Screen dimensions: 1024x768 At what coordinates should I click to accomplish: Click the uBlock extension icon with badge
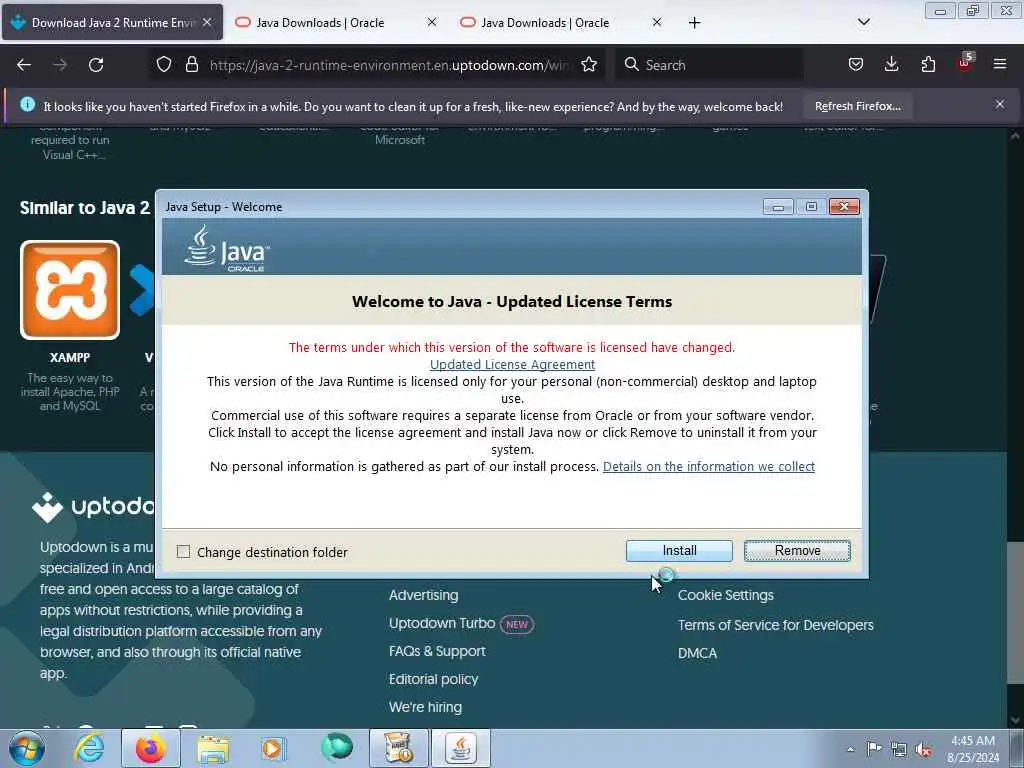[965, 63]
